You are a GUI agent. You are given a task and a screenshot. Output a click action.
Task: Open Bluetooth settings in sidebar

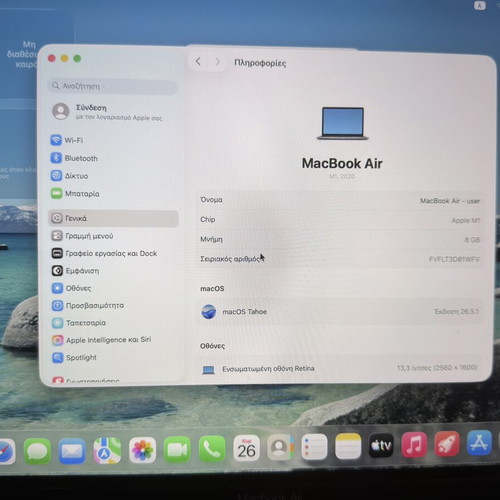tap(74, 158)
